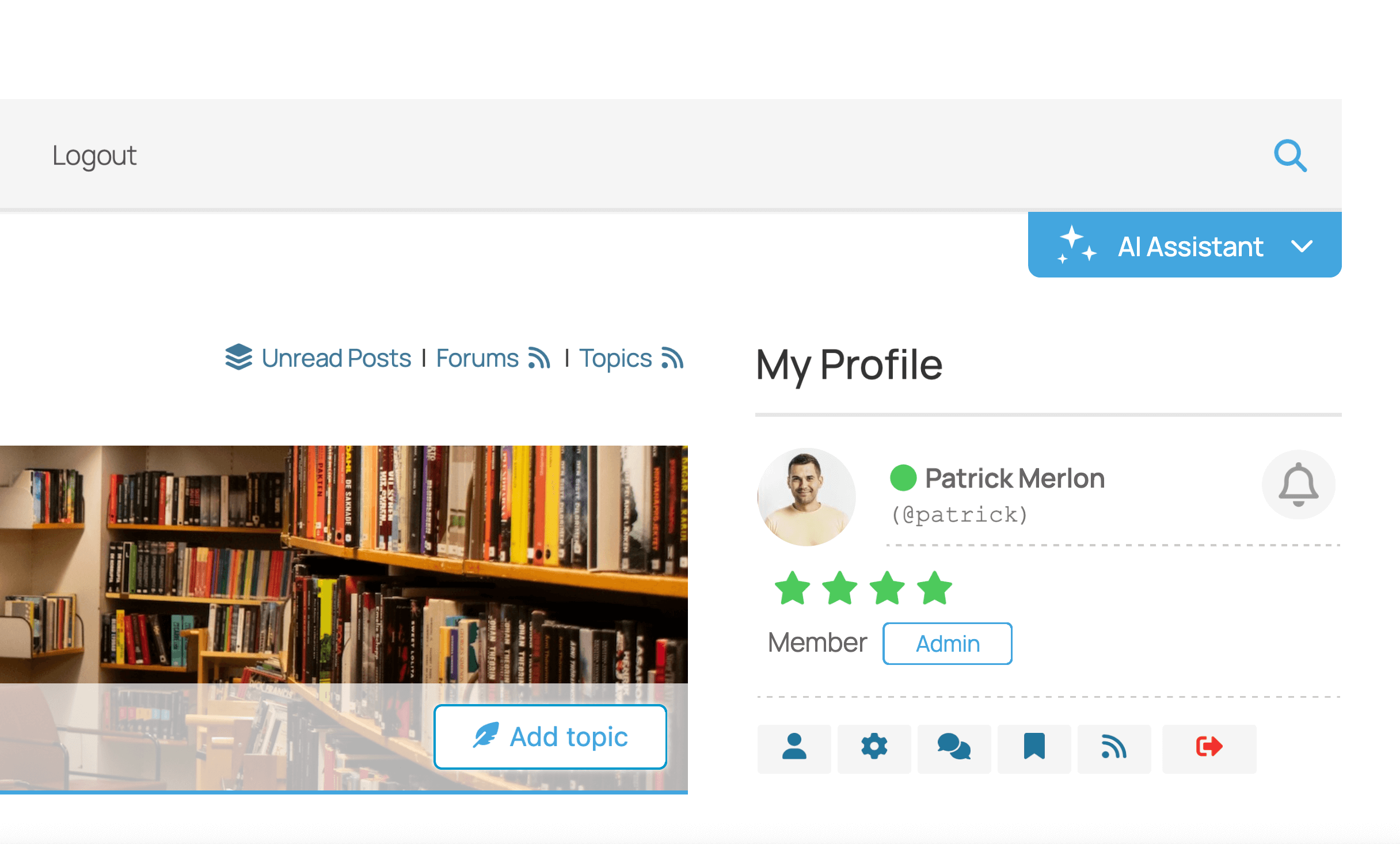Screen dimensions: 1400x844
Task: Click the layers icon beside Unread Posts
Action: tap(238, 358)
